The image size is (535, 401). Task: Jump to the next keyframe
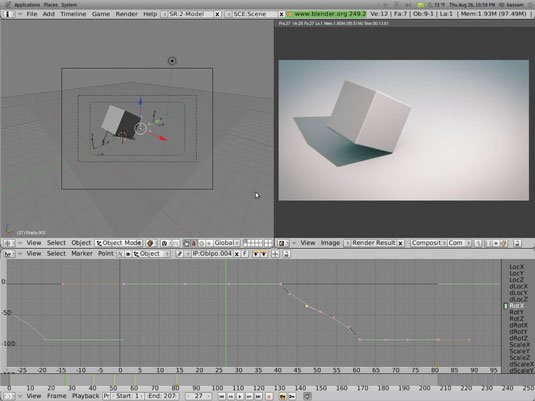(x=249, y=397)
